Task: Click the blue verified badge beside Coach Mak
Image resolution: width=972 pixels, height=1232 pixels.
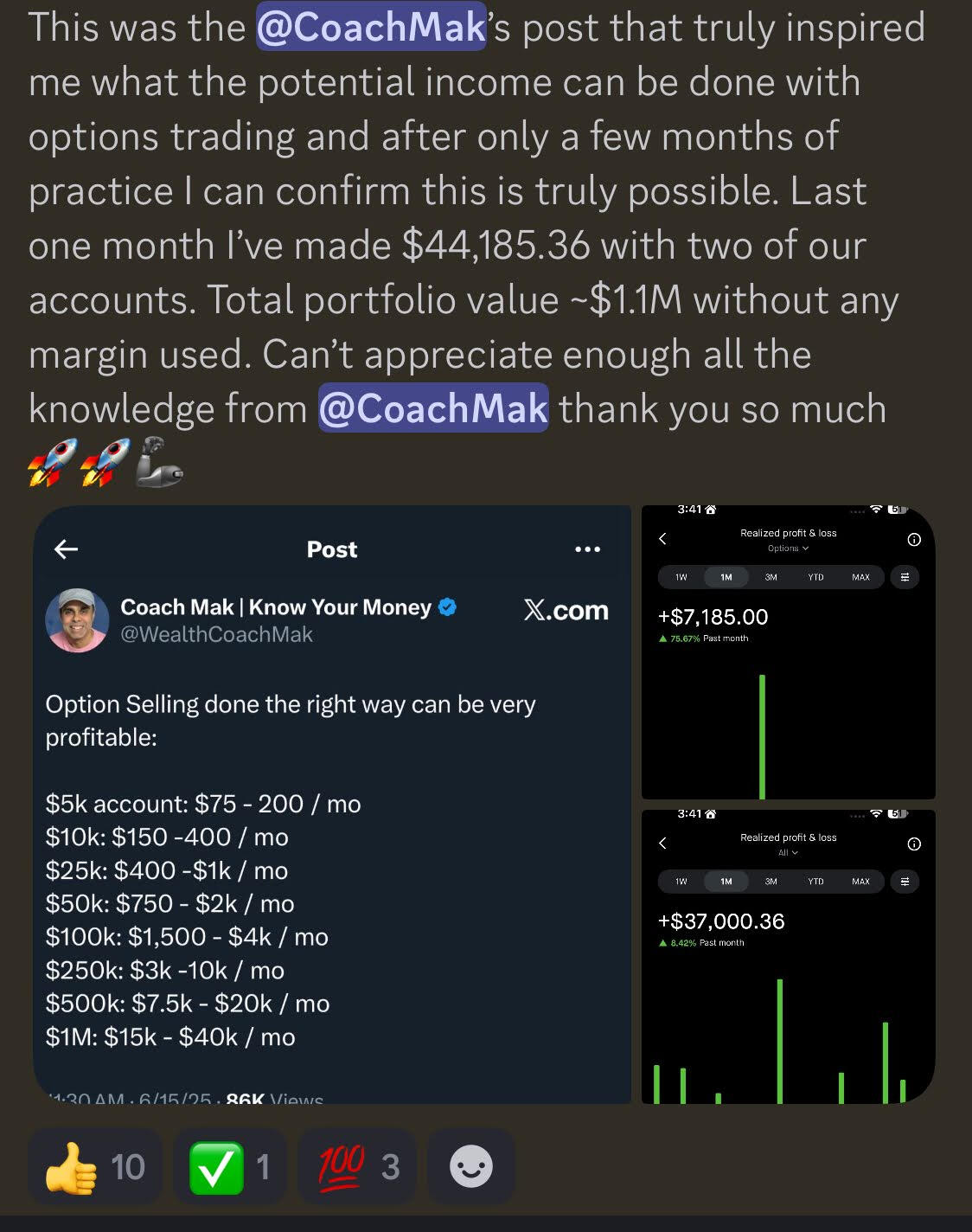Action: click(x=447, y=607)
